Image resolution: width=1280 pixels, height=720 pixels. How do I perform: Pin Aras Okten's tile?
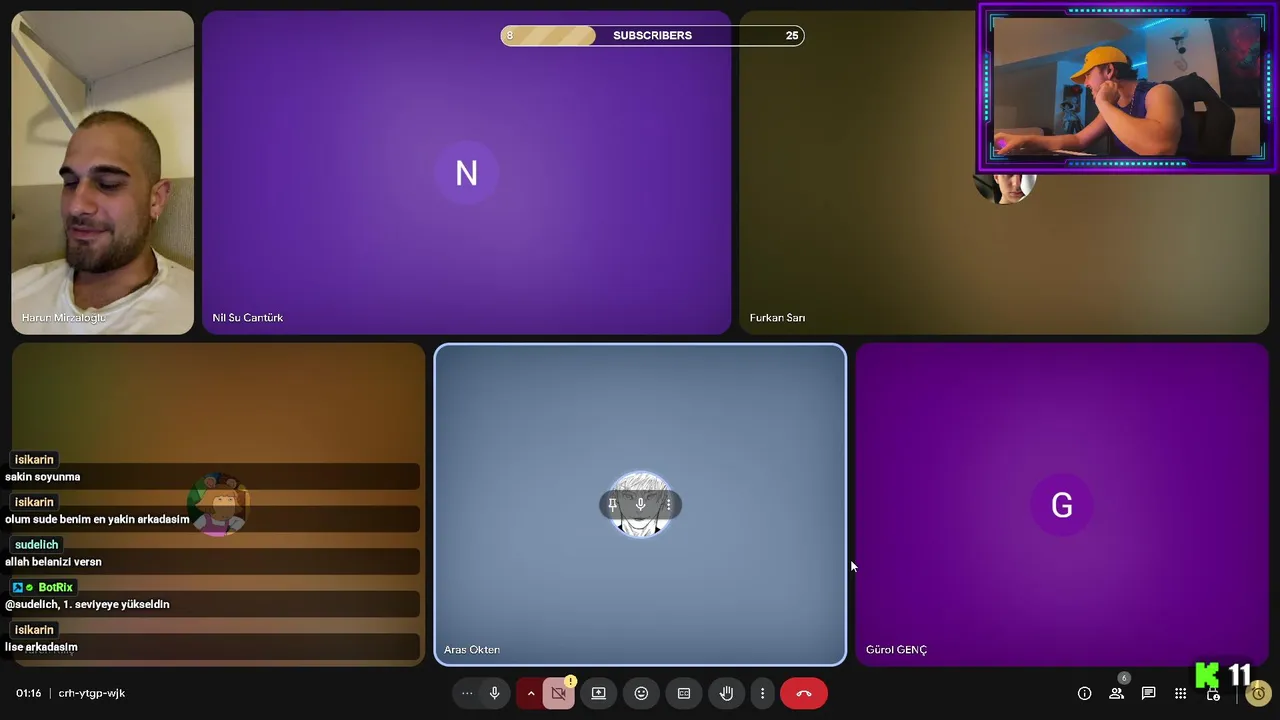[x=613, y=505]
